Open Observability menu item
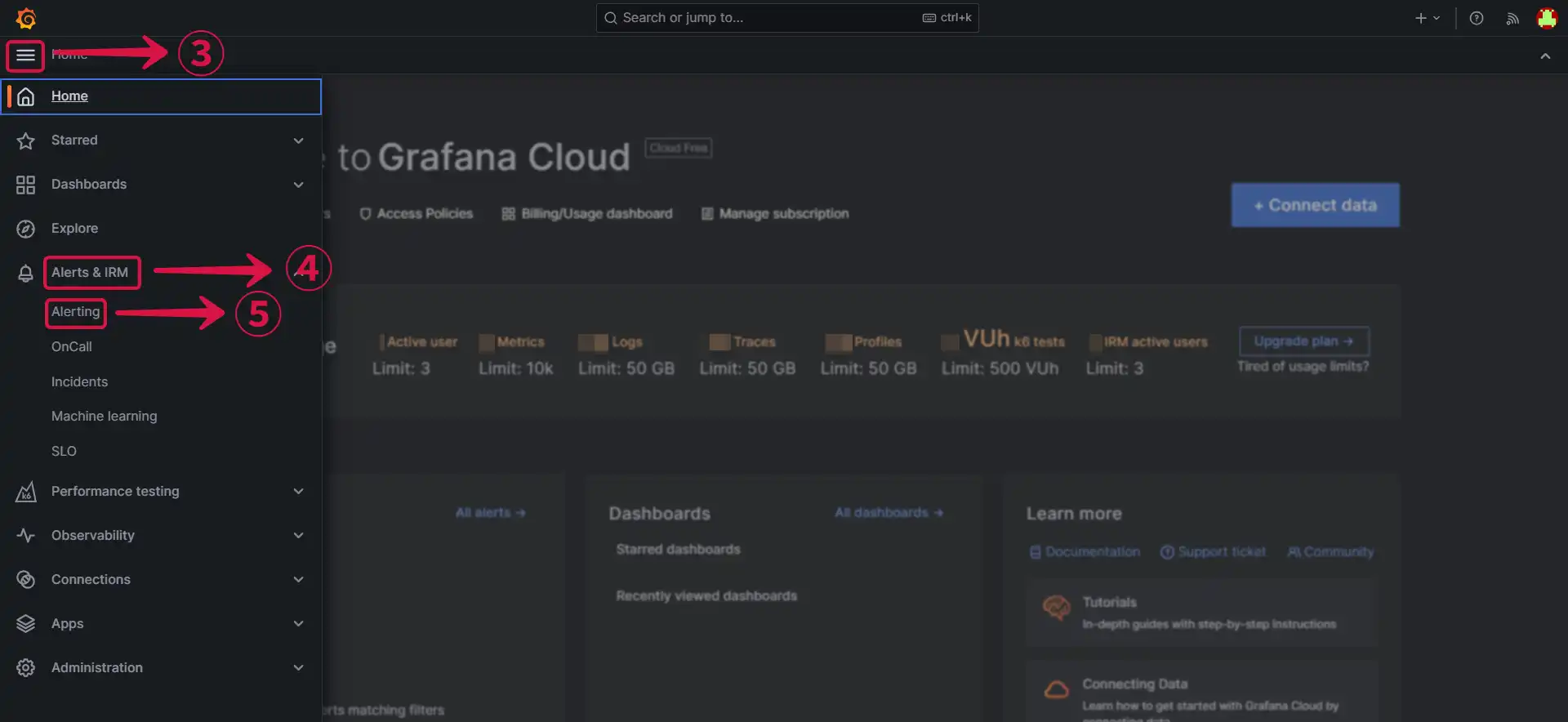1568x722 pixels. point(93,536)
